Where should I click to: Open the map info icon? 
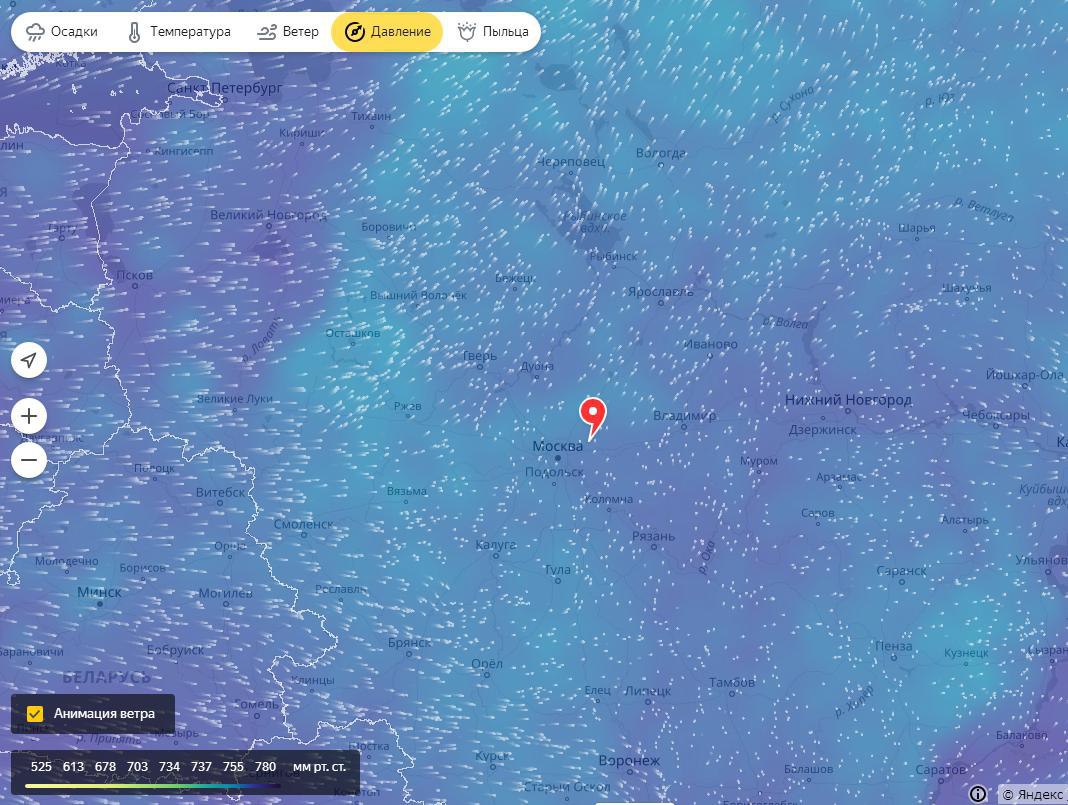click(x=977, y=793)
